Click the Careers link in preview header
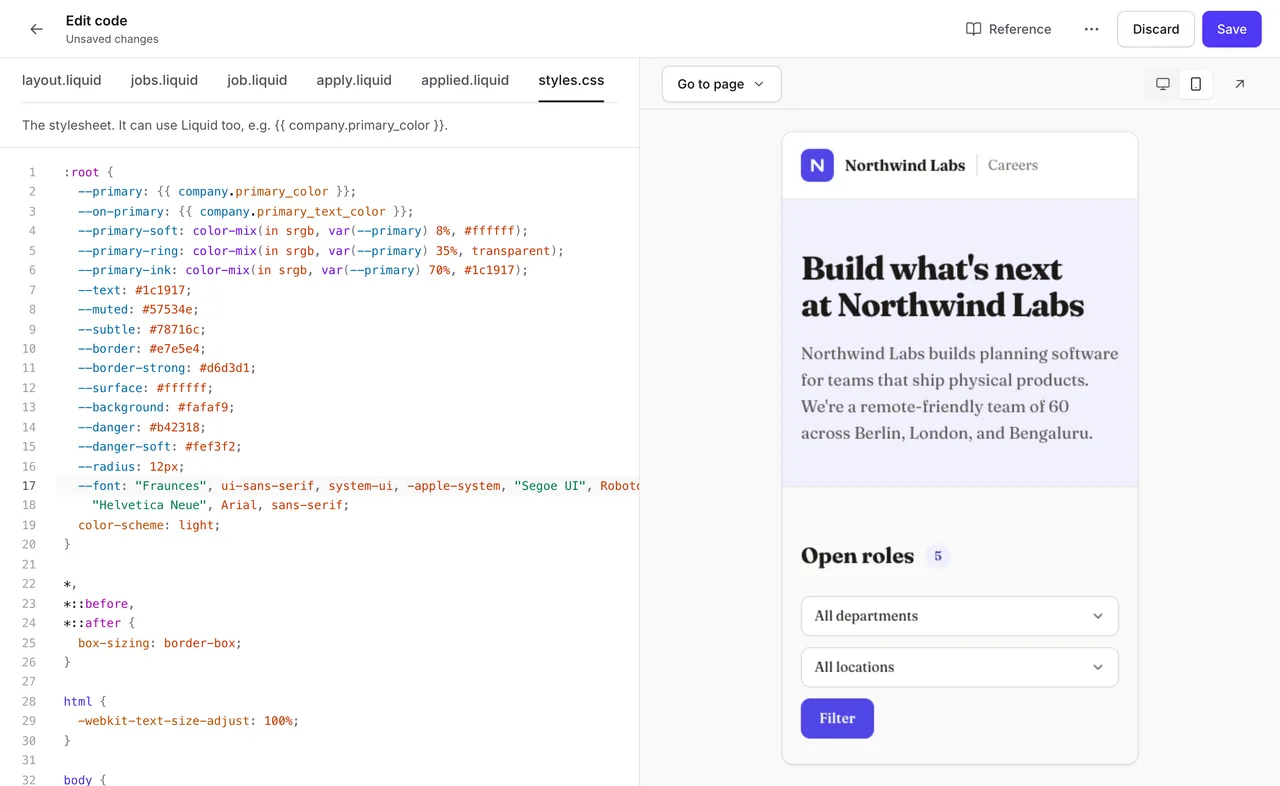Screen dimensions: 1280x786 coord(1013,165)
